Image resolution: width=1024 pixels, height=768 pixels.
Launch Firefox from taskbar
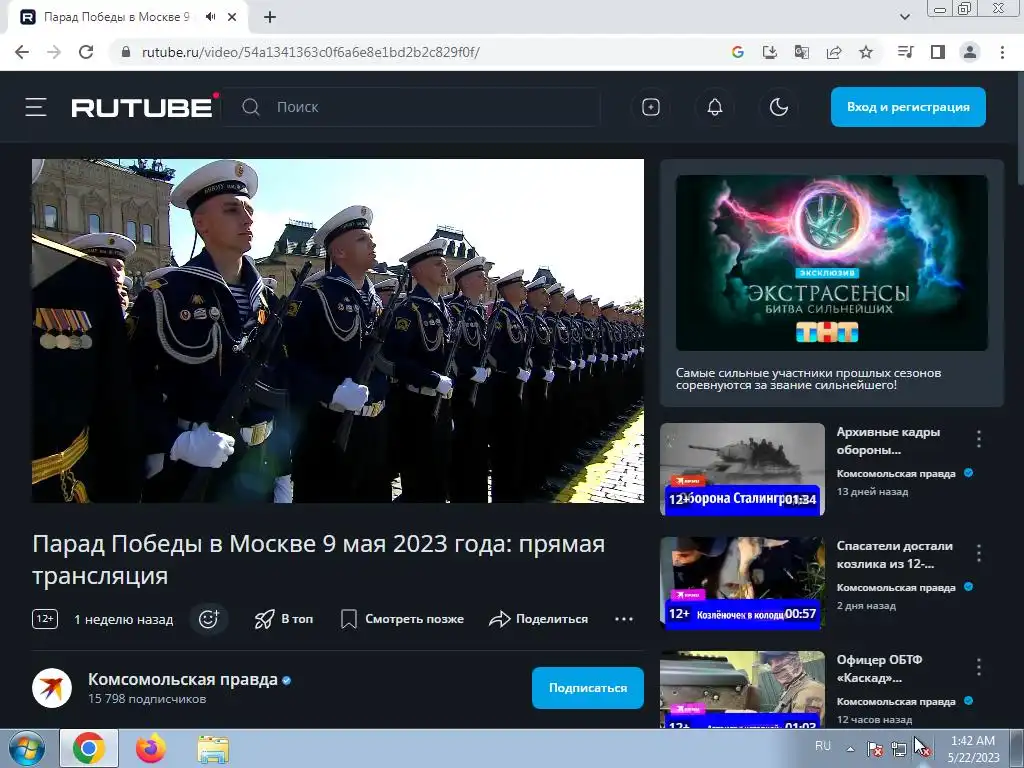coord(151,748)
